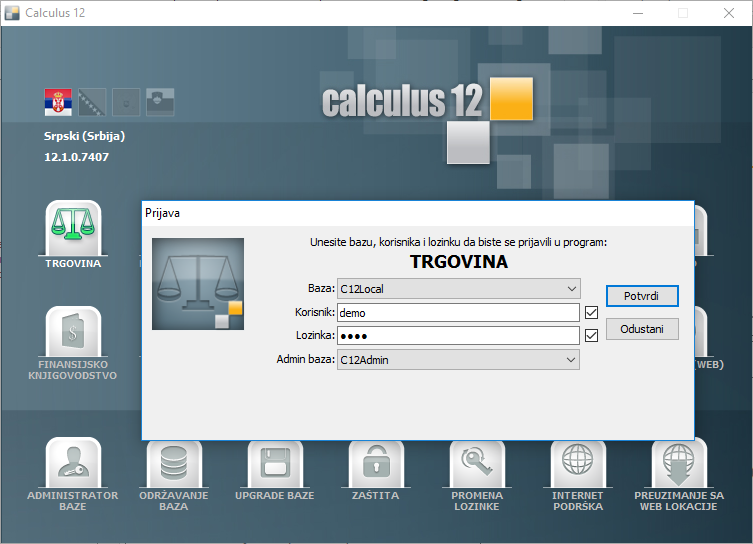Open Preuzimanje sa Web Lokacije icon
Image resolution: width=753 pixels, height=544 pixels.
pyautogui.click(x=679, y=463)
